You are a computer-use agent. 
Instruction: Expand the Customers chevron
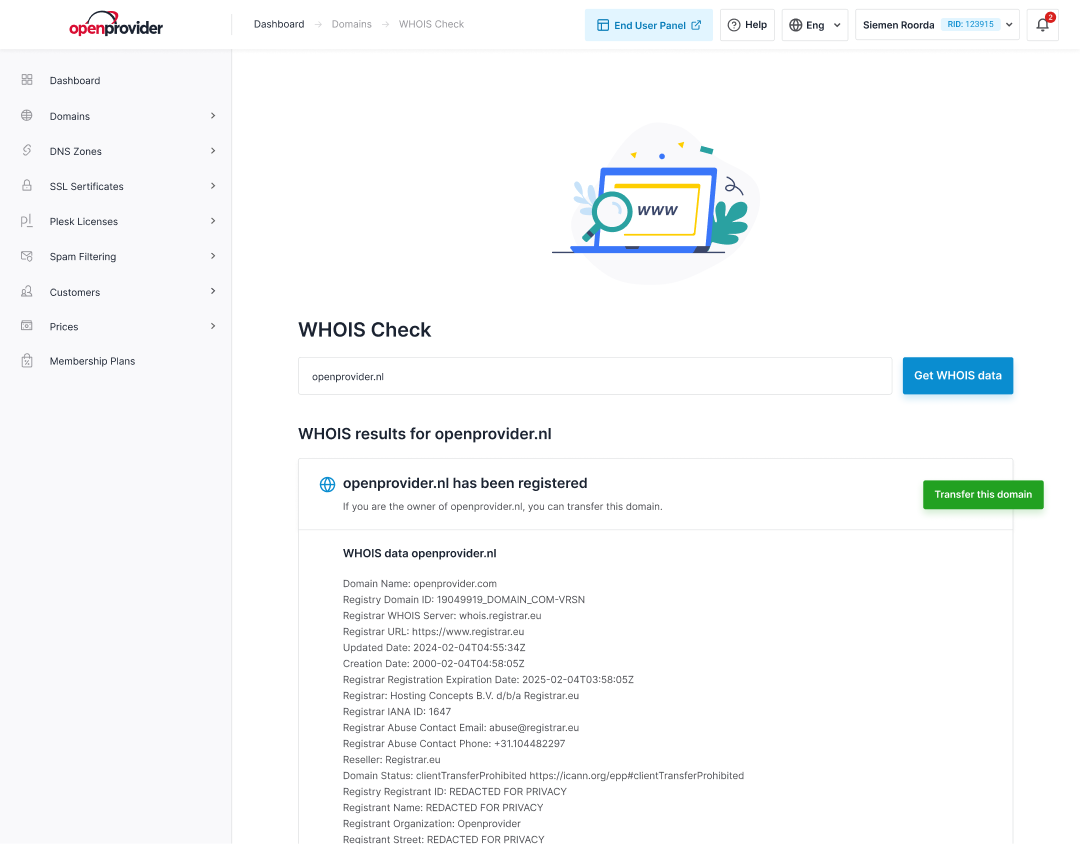[x=213, y=291]
